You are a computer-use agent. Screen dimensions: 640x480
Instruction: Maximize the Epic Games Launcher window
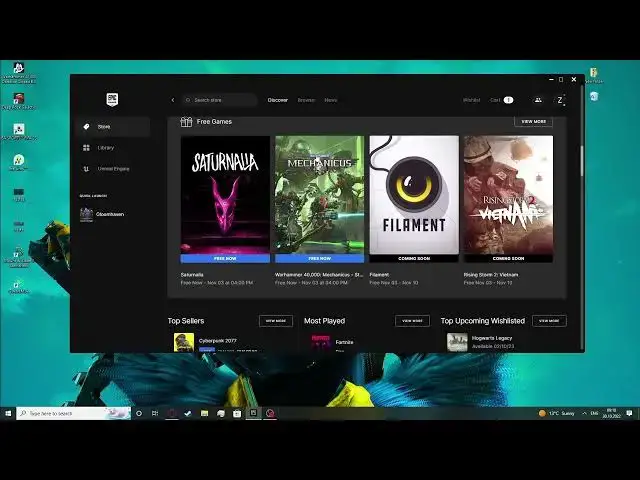pos(561,80)
